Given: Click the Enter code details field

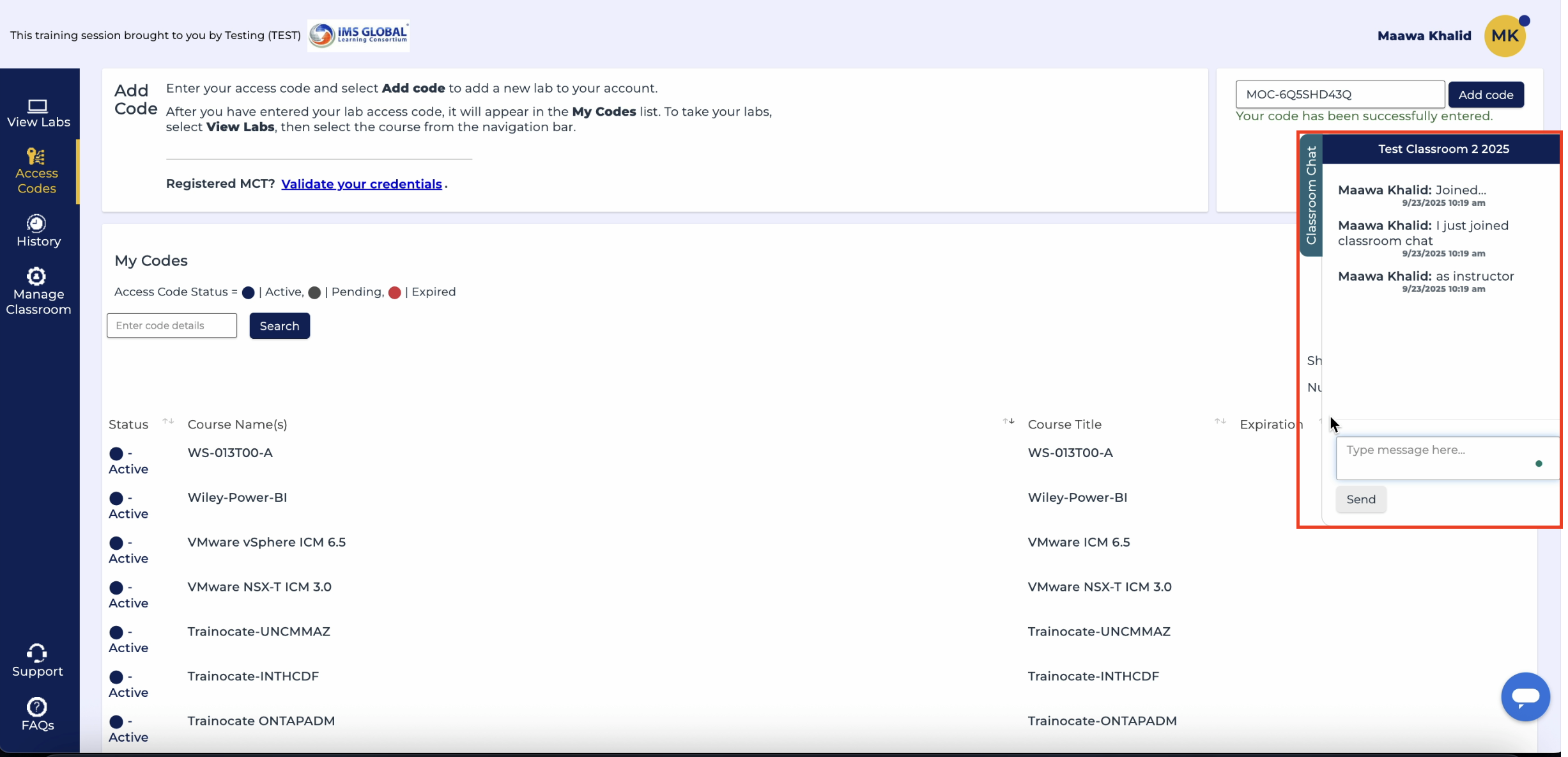Looking at the screenshot, I should point(171,325).
